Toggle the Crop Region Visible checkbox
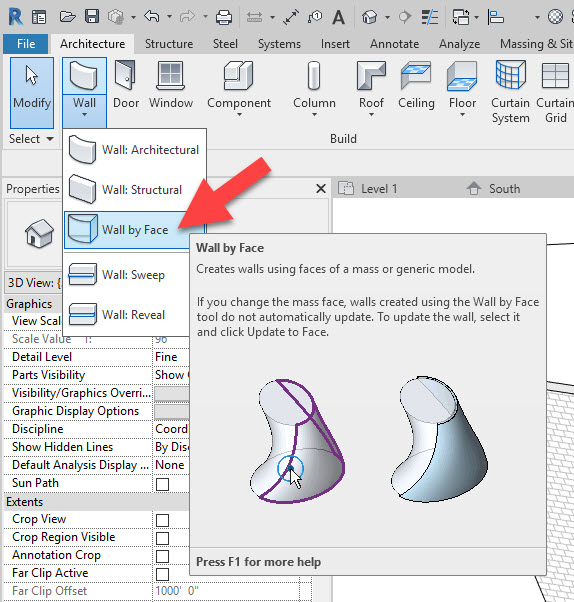The image size is (574, 602). [162, 538]
